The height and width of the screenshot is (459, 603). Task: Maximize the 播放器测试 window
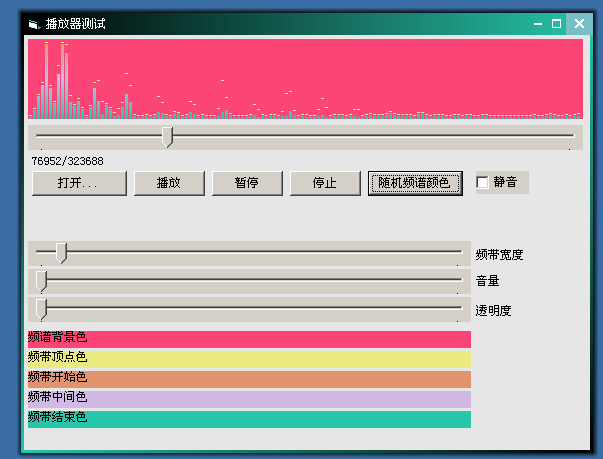click(556, 24)
